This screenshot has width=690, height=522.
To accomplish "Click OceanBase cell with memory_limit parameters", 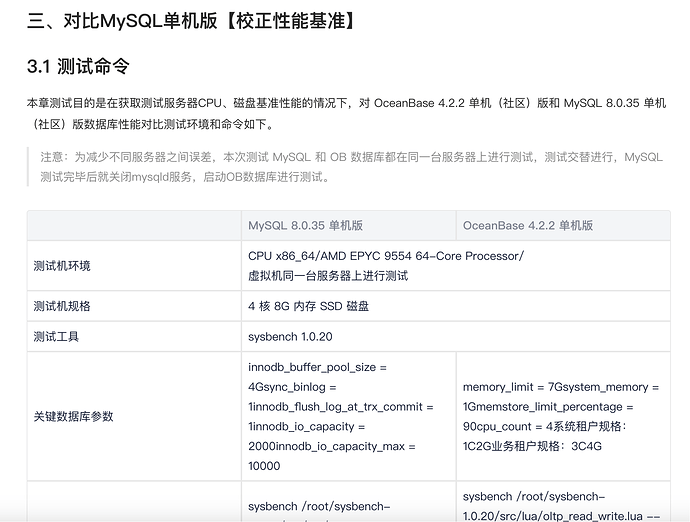I will click(563, 416).
